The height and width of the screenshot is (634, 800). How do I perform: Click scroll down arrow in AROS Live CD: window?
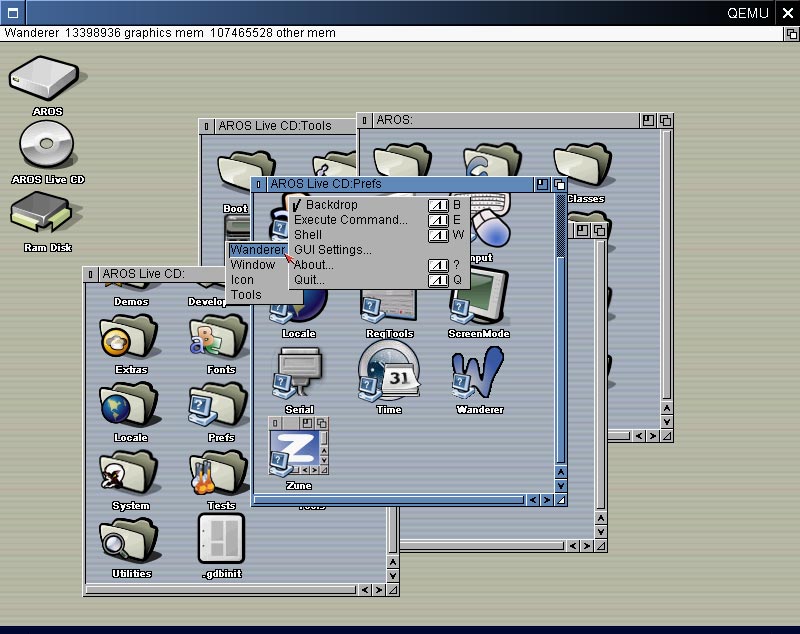(392, 576)
